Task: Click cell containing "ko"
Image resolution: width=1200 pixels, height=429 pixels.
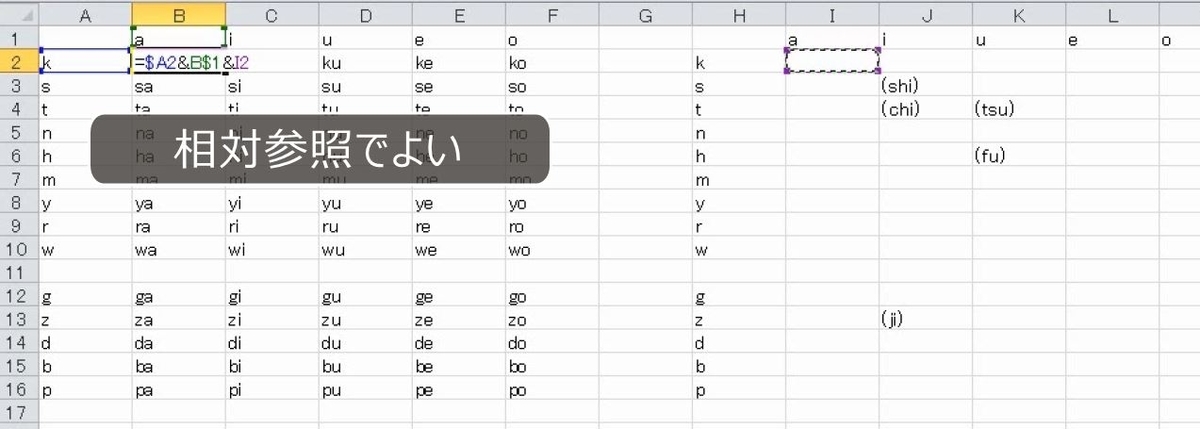Action: pyautogui.click(x=552, y=63)
